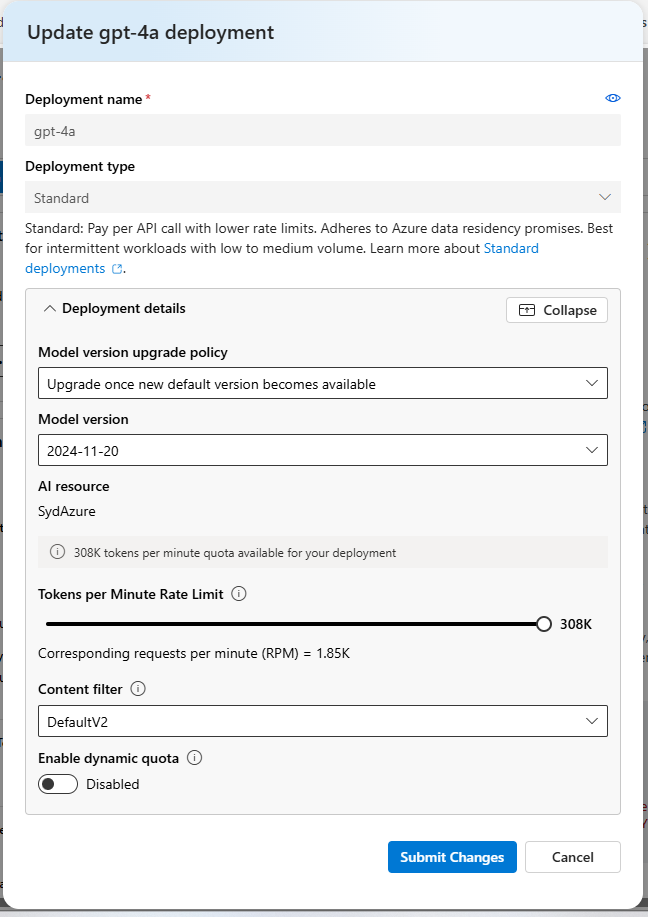Click the eye icon to reveal deployment name
The height and width of the screenshot is (917, 648).
[613, 98]
